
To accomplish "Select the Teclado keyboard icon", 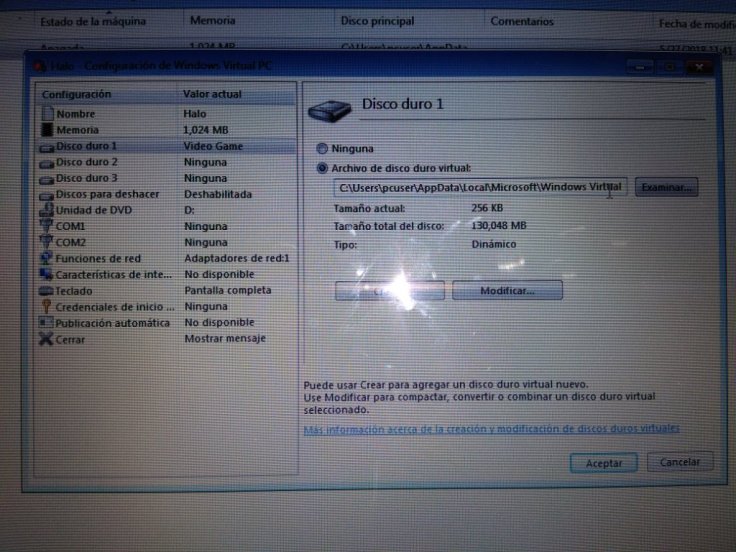I will [x=46, y=291].
